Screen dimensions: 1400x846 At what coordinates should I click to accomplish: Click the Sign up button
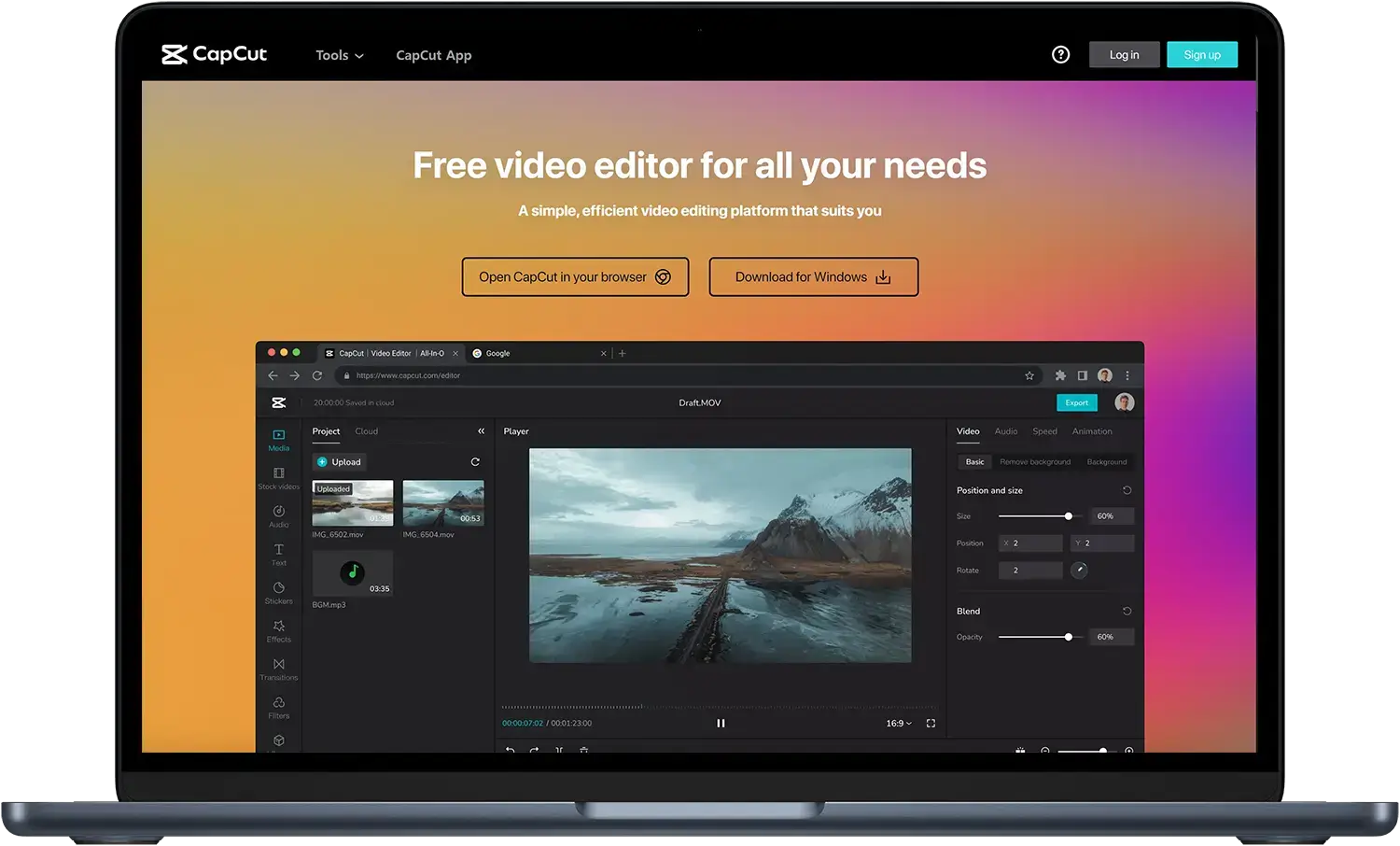[1202, 54]
